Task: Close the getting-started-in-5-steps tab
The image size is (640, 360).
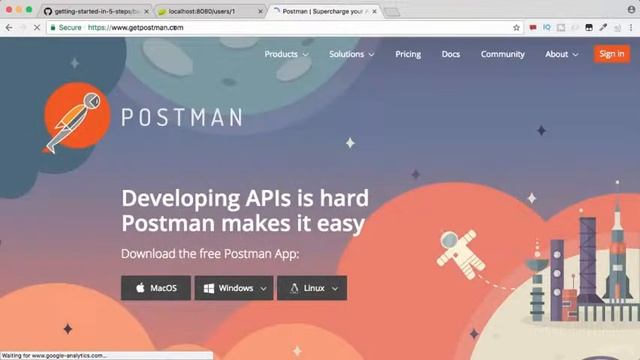Action: (147, 11)
